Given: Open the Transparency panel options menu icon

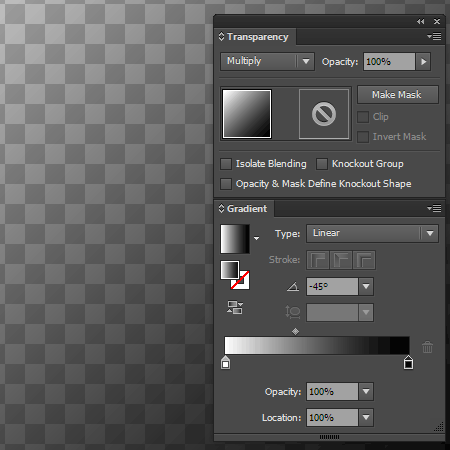Looking at the screenshot, I should point(434,36).
